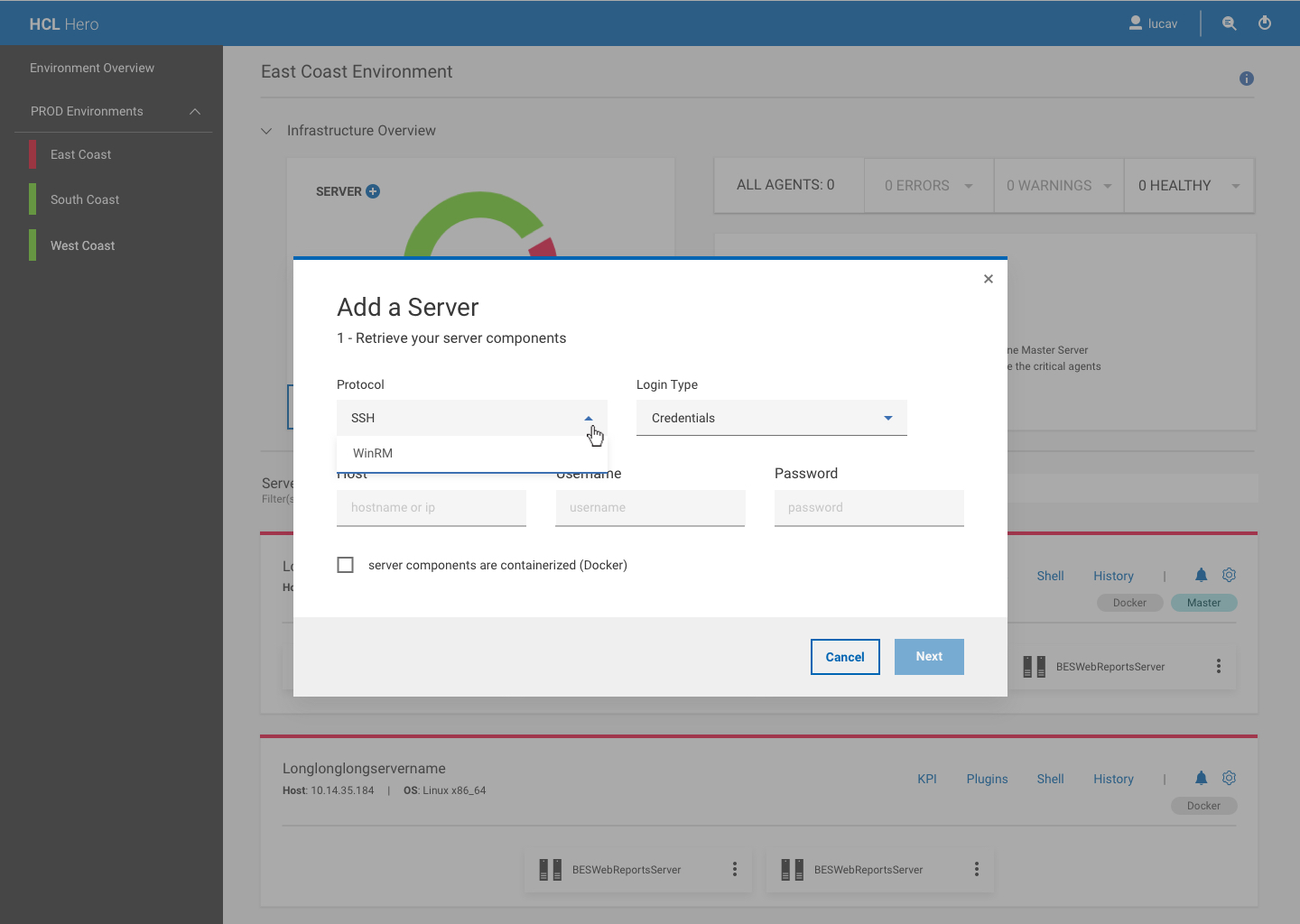1300x924 pixels.
Task: Collapse the Infrastructure Overview section
Action: (x=266, y=131)
